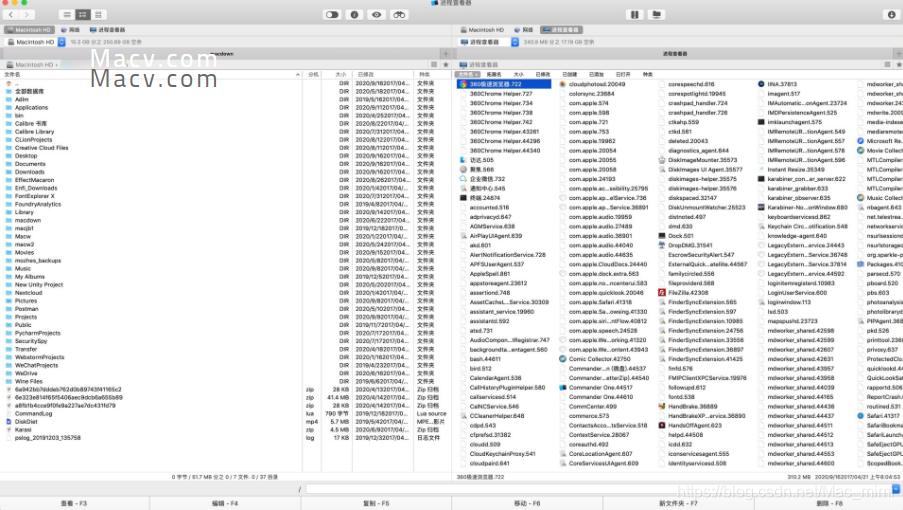Select the Downloads folder
903x510 pixels.
pyautogui.click(x=29, y=172)
